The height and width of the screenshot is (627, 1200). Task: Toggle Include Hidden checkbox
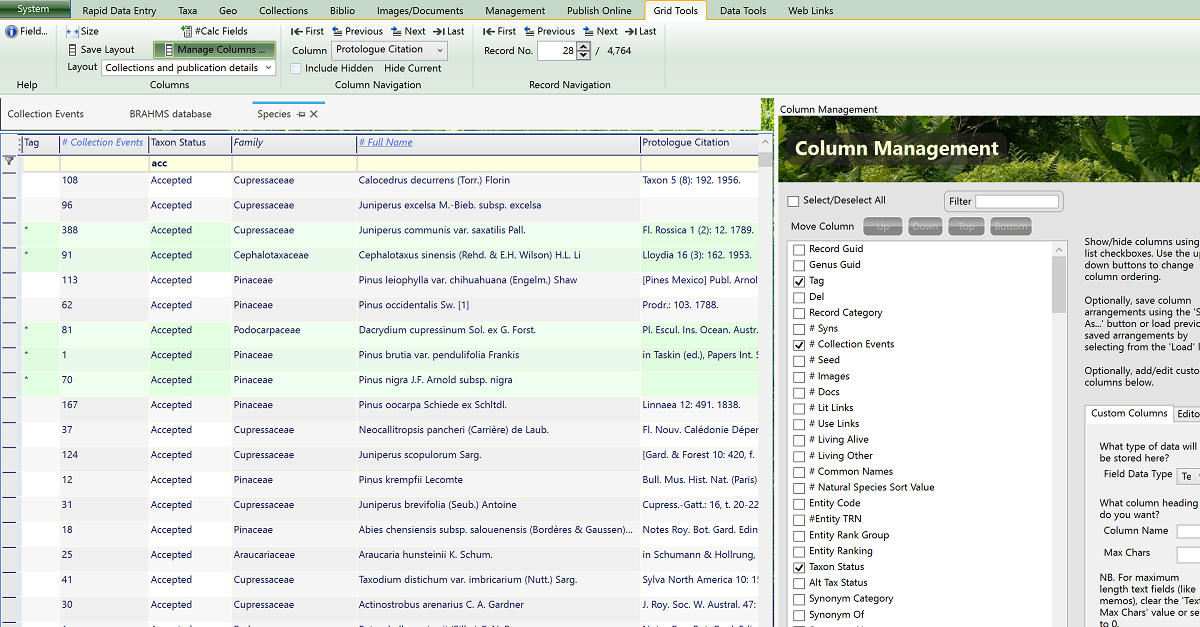(296, 68)
